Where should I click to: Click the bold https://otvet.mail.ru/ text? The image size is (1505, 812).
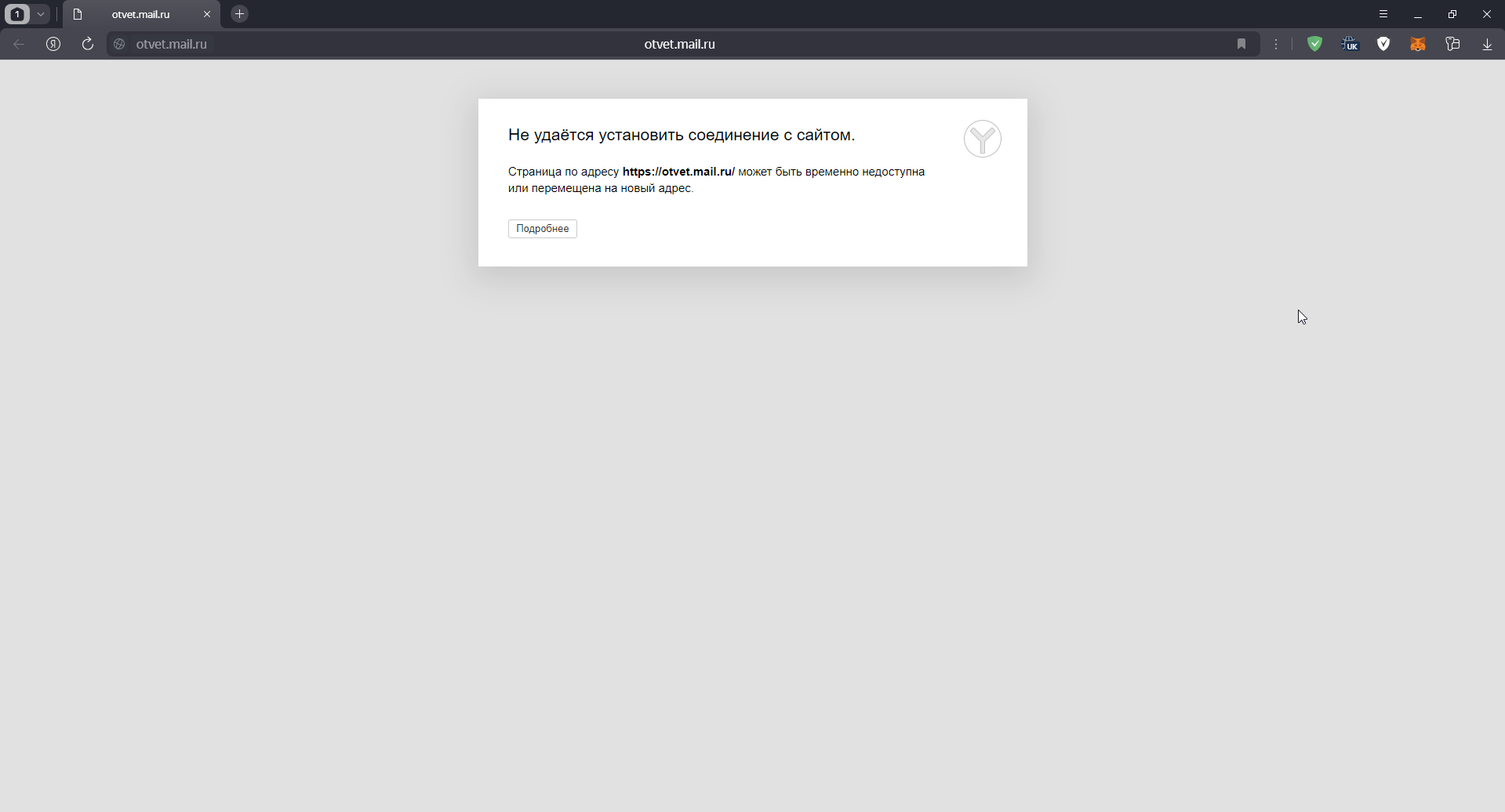(678, 172)
